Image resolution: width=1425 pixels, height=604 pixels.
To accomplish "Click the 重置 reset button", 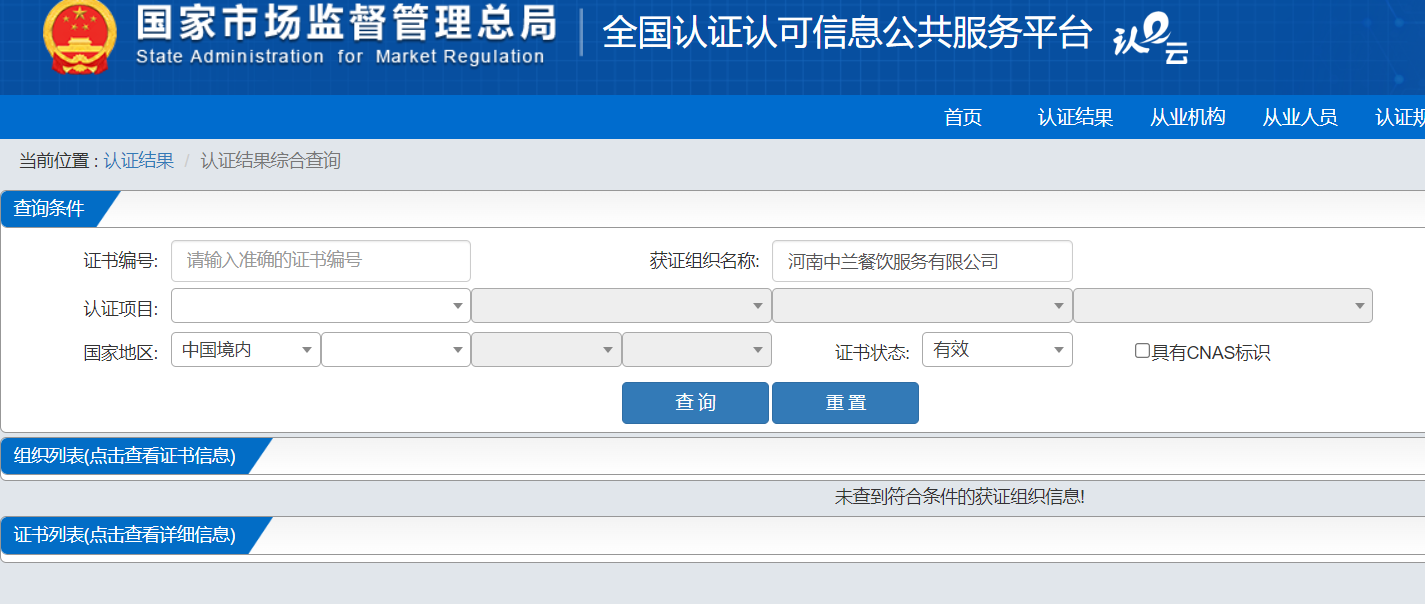I will [x=845, y=403].
